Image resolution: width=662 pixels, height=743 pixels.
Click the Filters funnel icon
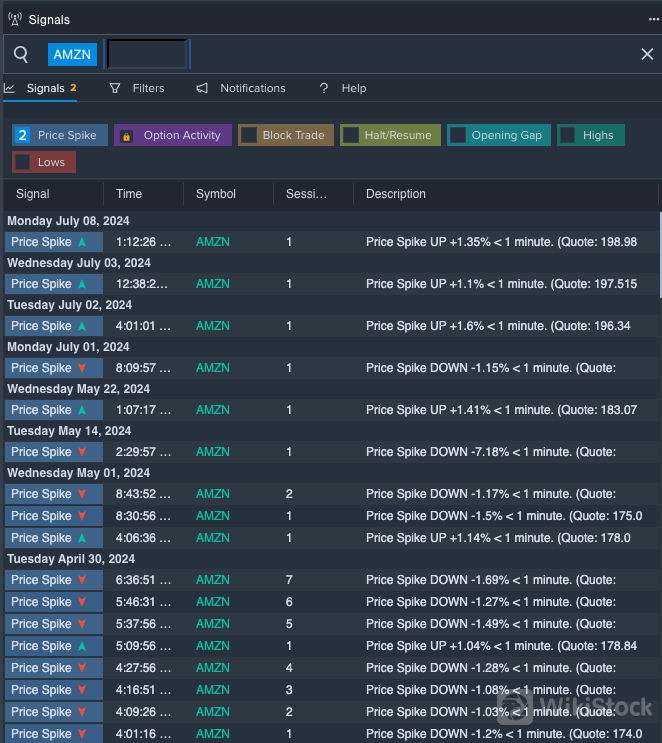(x=115, y=88)
